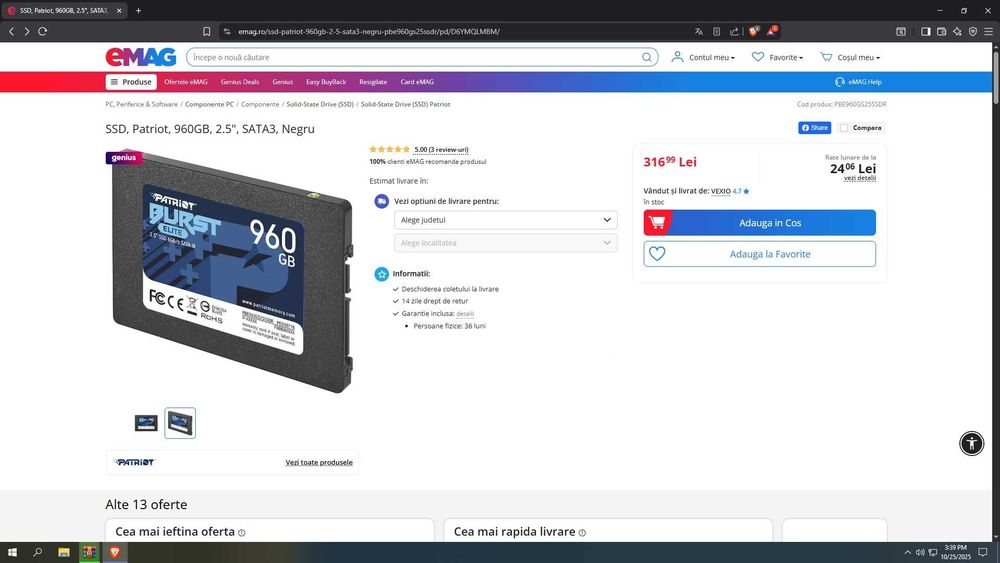The height and width of the screenshot is (563, 1000).
Task: Open Brave Shields lion icon
Action: 754,31
